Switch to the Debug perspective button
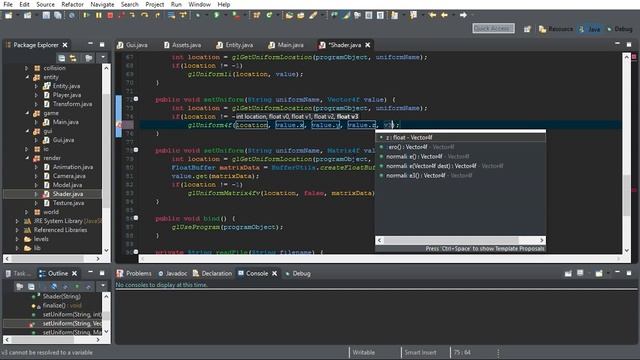Screen dimensions: 640x360 (619, 29)
